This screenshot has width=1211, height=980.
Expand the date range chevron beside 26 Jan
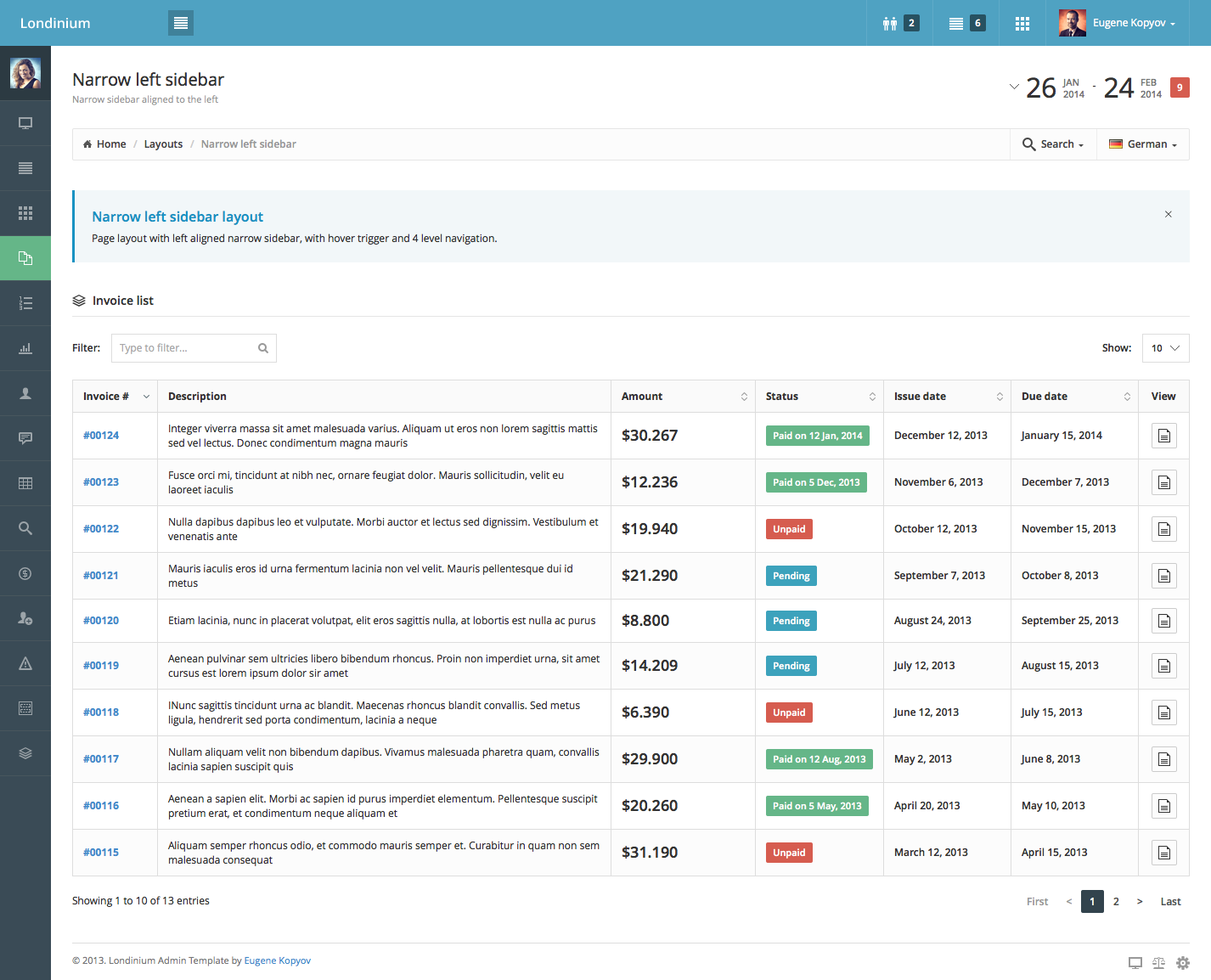coord(1014,87)
